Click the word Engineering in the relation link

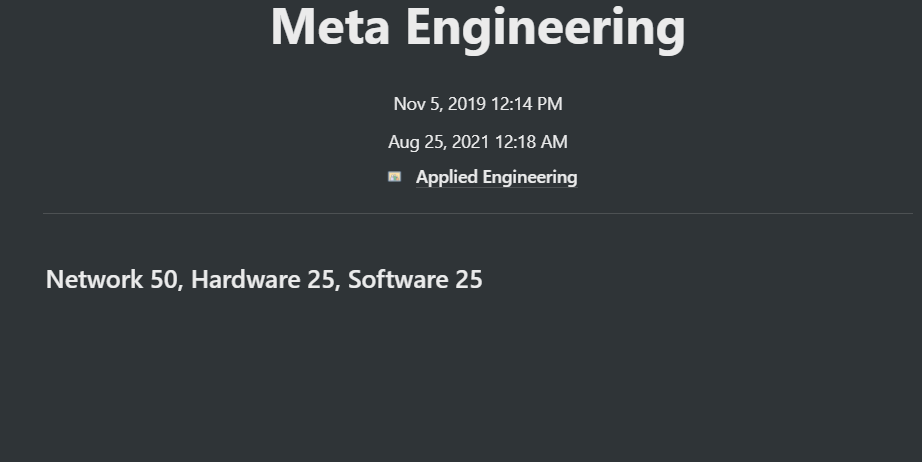pyautogui.click(x=529, y=177)
